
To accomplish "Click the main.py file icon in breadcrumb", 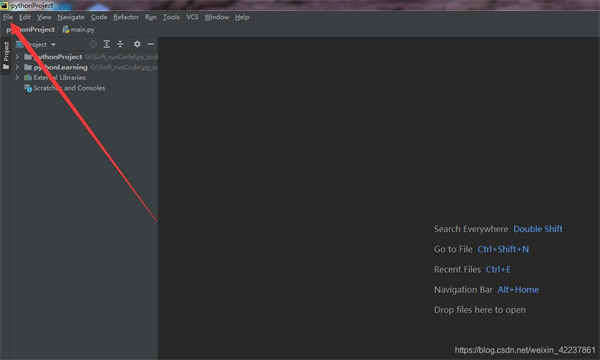I will click(x=66, y=29).
